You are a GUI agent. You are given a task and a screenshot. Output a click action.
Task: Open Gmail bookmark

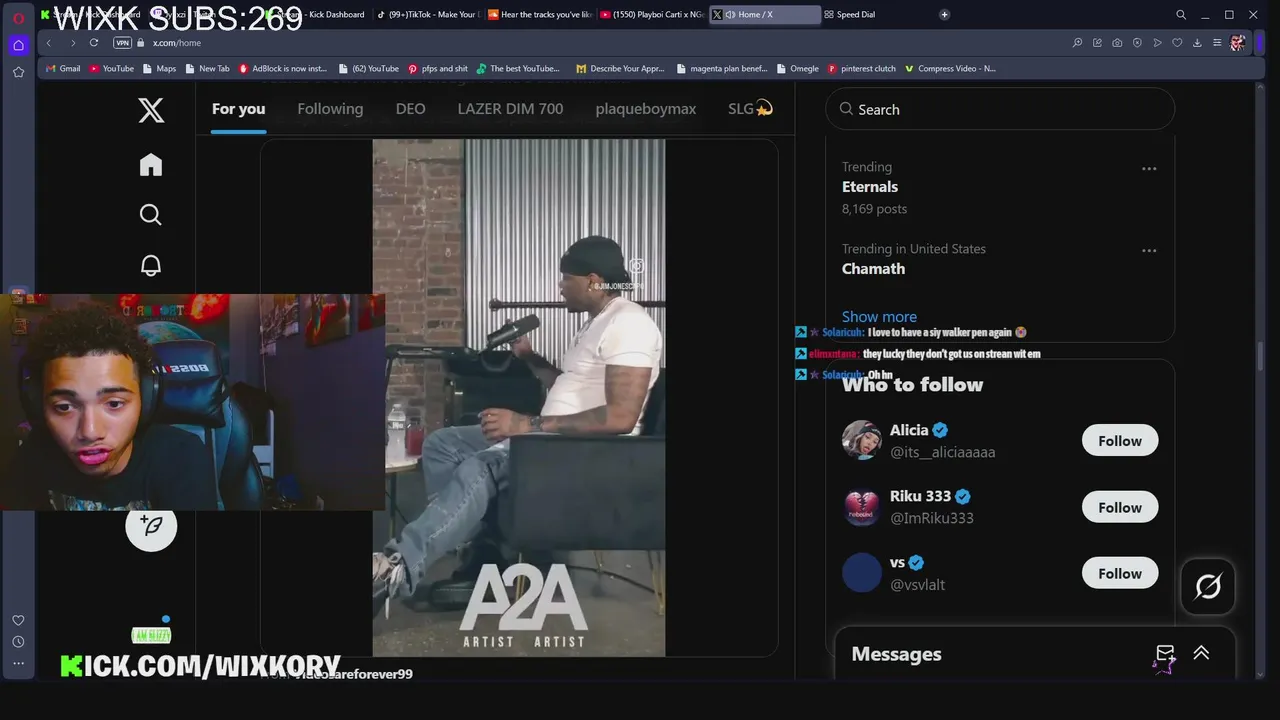pos(63,69)
